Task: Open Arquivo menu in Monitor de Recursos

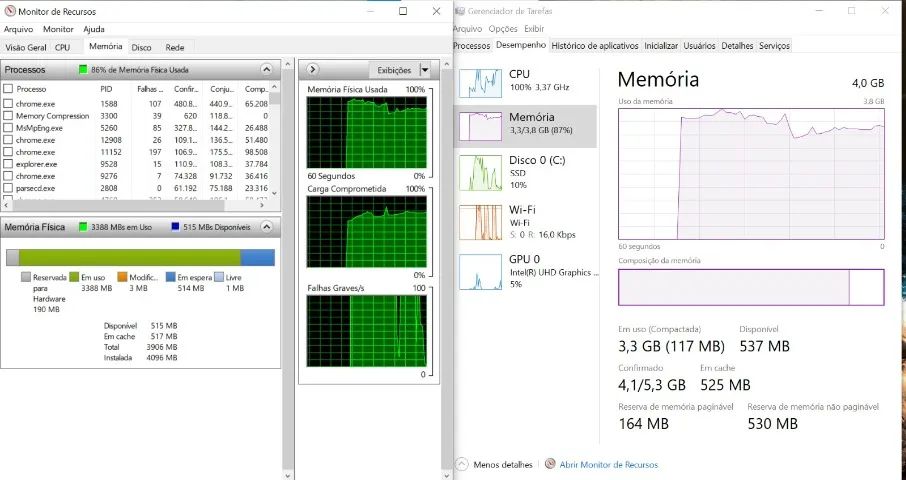Action: [x=18, y=29]
